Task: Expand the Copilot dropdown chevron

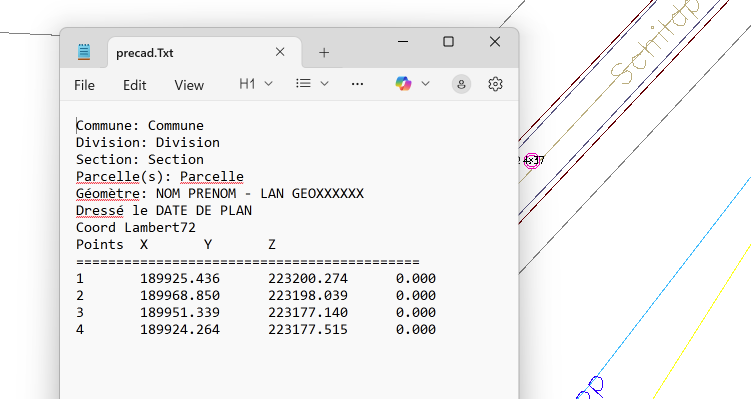Action: tap(425, 84)
